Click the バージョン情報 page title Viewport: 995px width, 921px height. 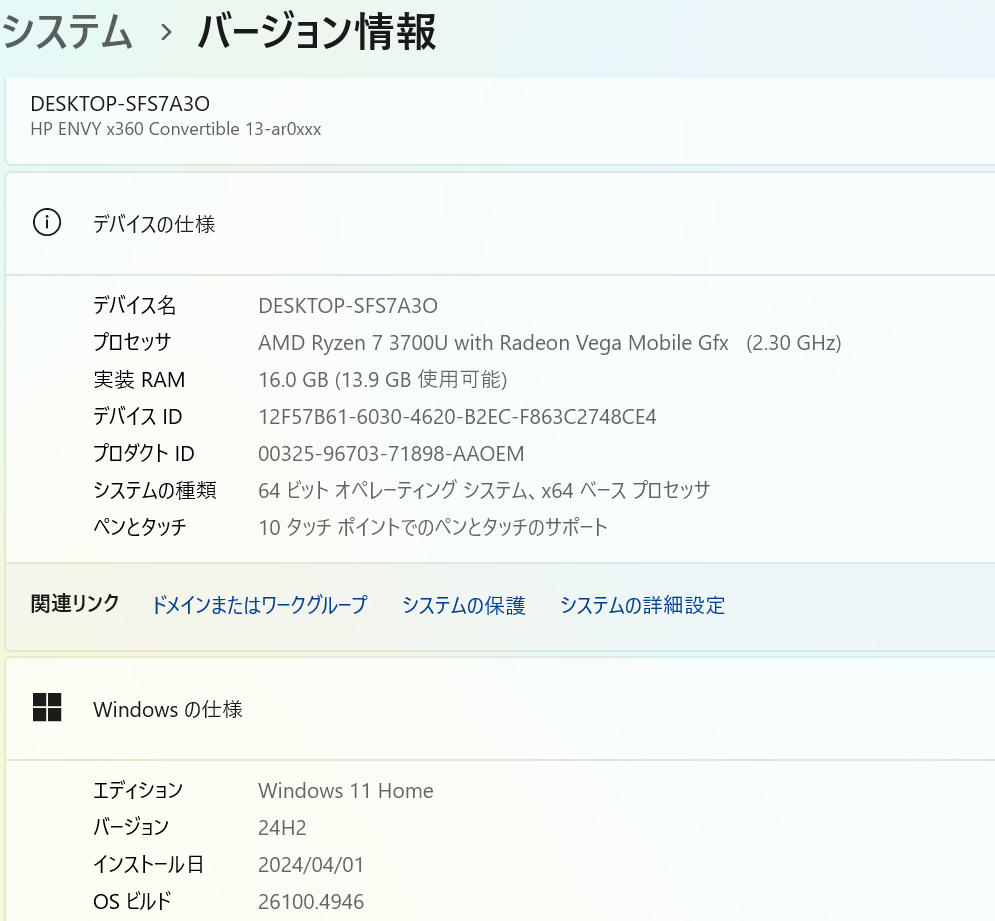click(317, 33)
